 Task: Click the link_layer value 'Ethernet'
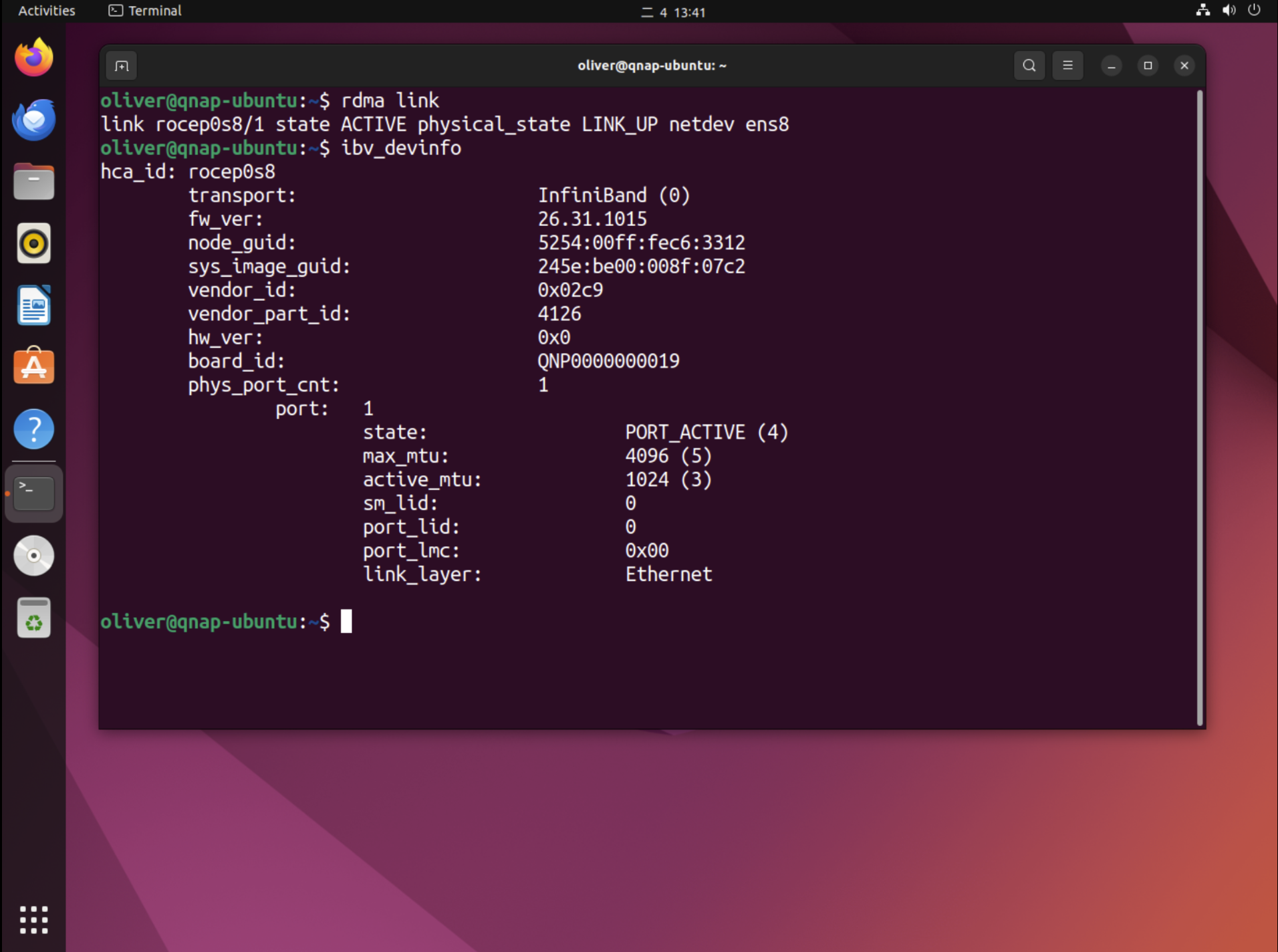pos(668,574)
